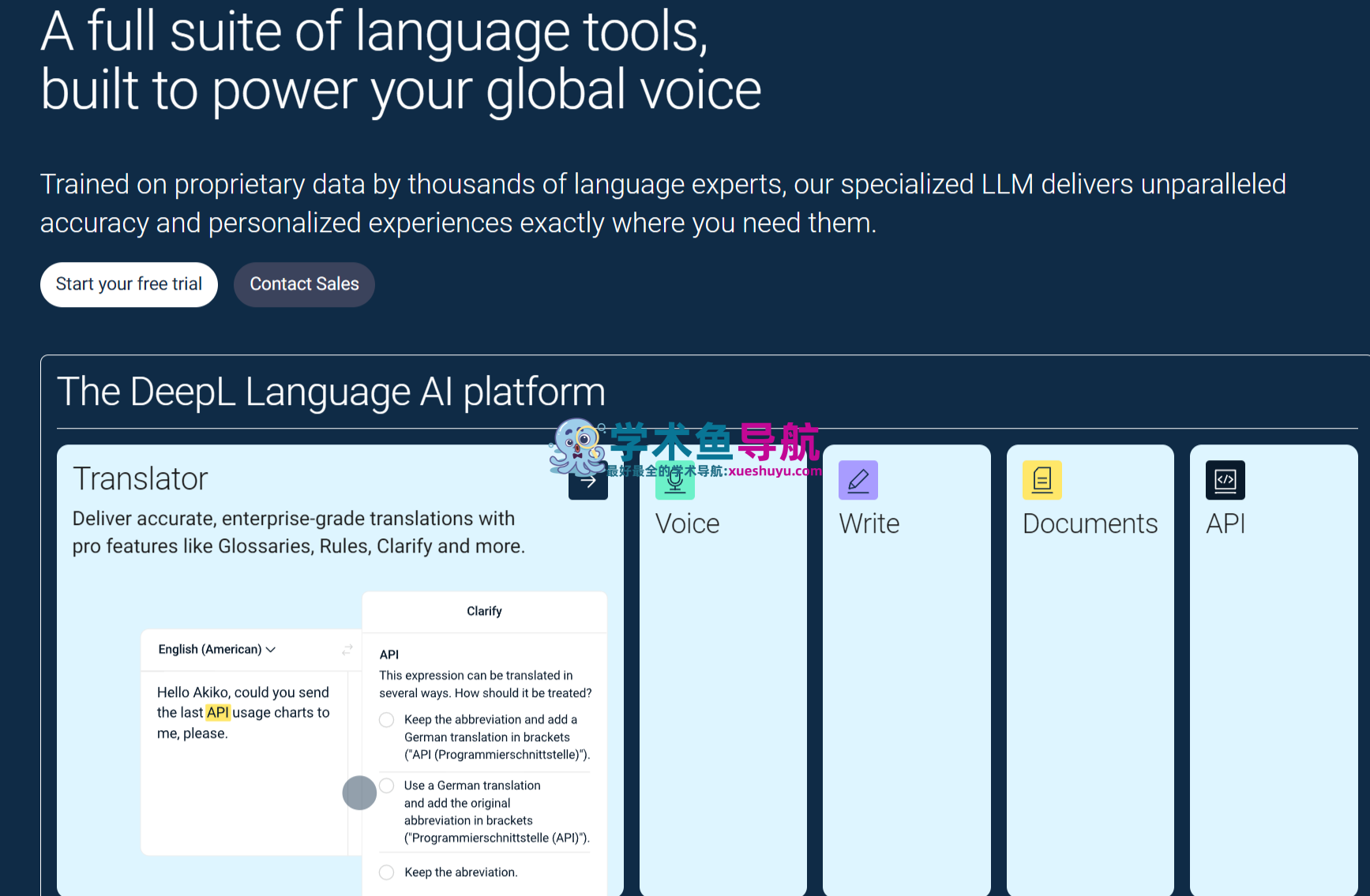Click the gray circular handle beside the text box

359,793
